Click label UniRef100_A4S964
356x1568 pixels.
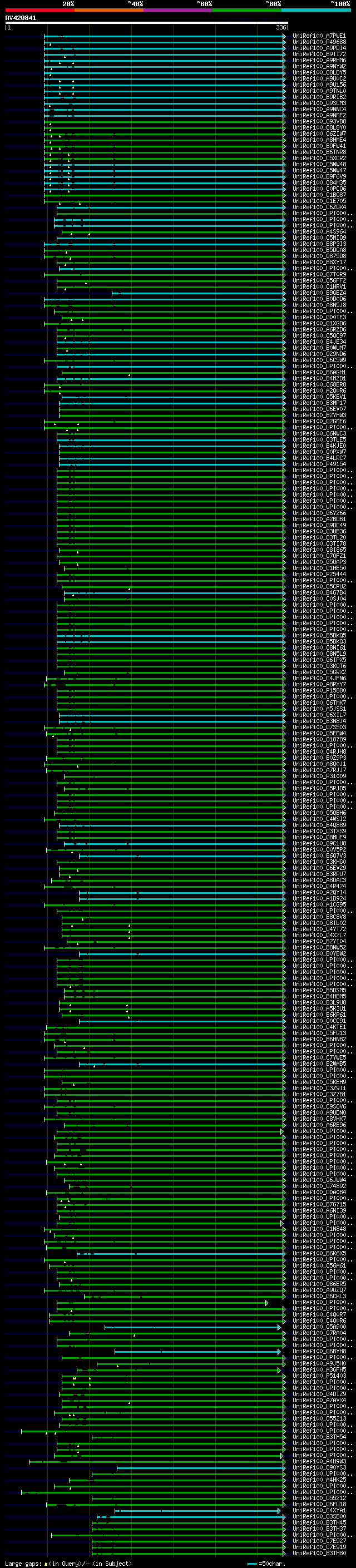319,232
